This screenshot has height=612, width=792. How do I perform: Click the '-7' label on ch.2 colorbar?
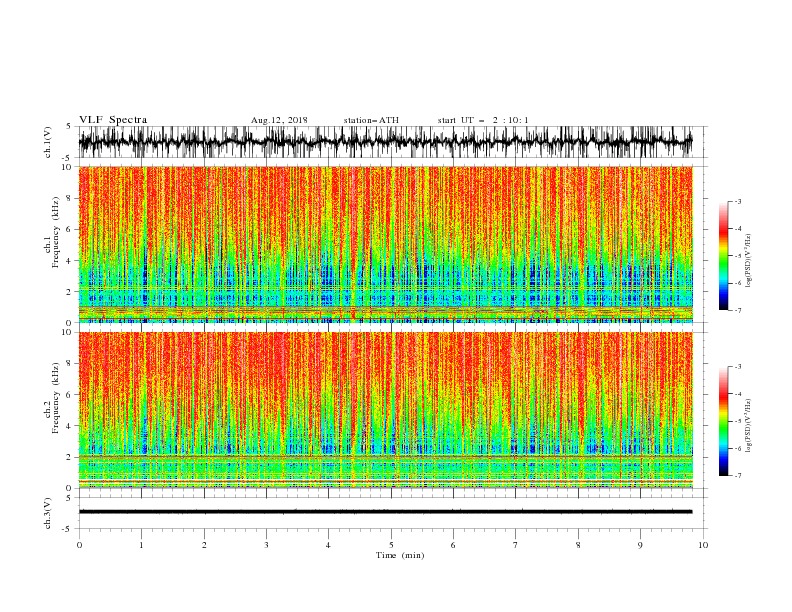pyautogui.click(x=737, y=476)
